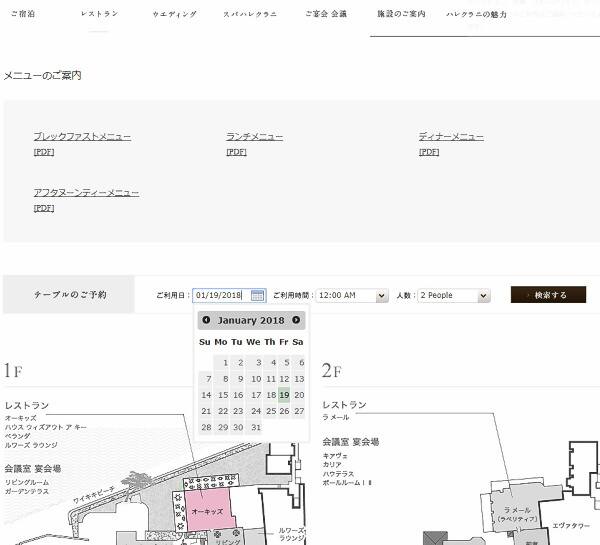Go to next month in date picker
This screenshot has height=545, width=600.
[x=296, y=320]
